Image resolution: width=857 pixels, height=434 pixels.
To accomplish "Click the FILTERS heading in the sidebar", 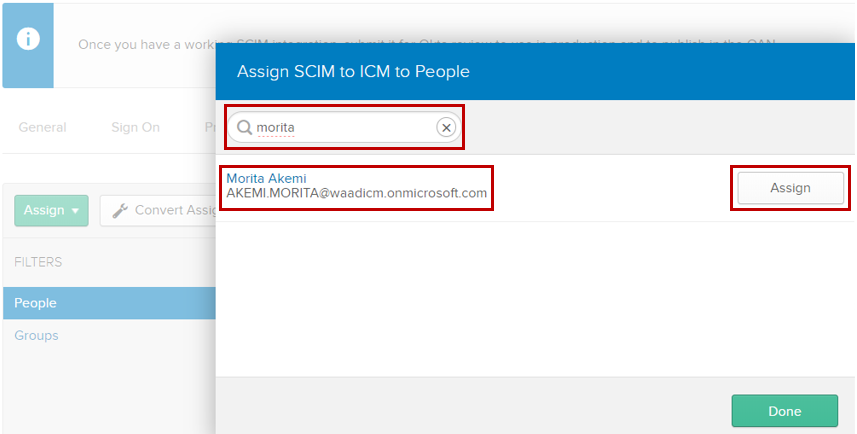I will pos(38,262).
